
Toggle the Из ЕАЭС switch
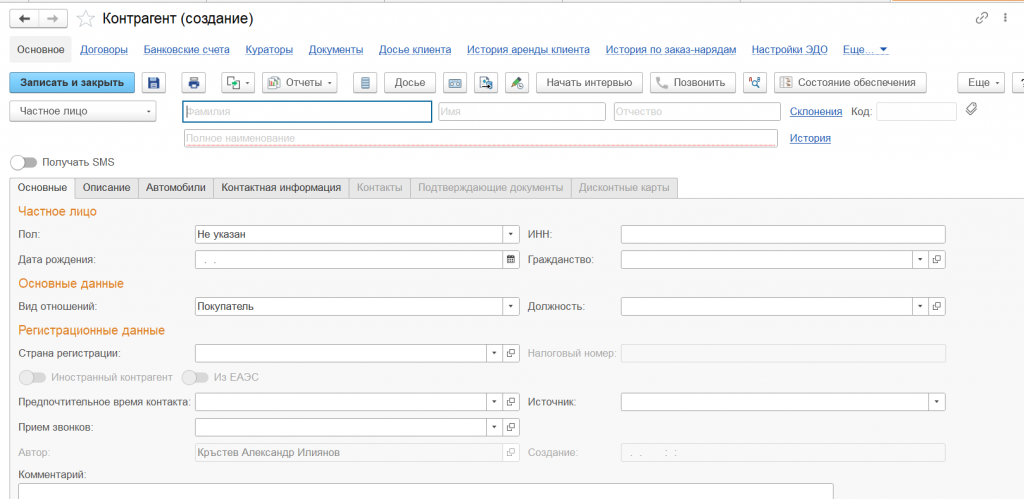click(x=194, y=377)
